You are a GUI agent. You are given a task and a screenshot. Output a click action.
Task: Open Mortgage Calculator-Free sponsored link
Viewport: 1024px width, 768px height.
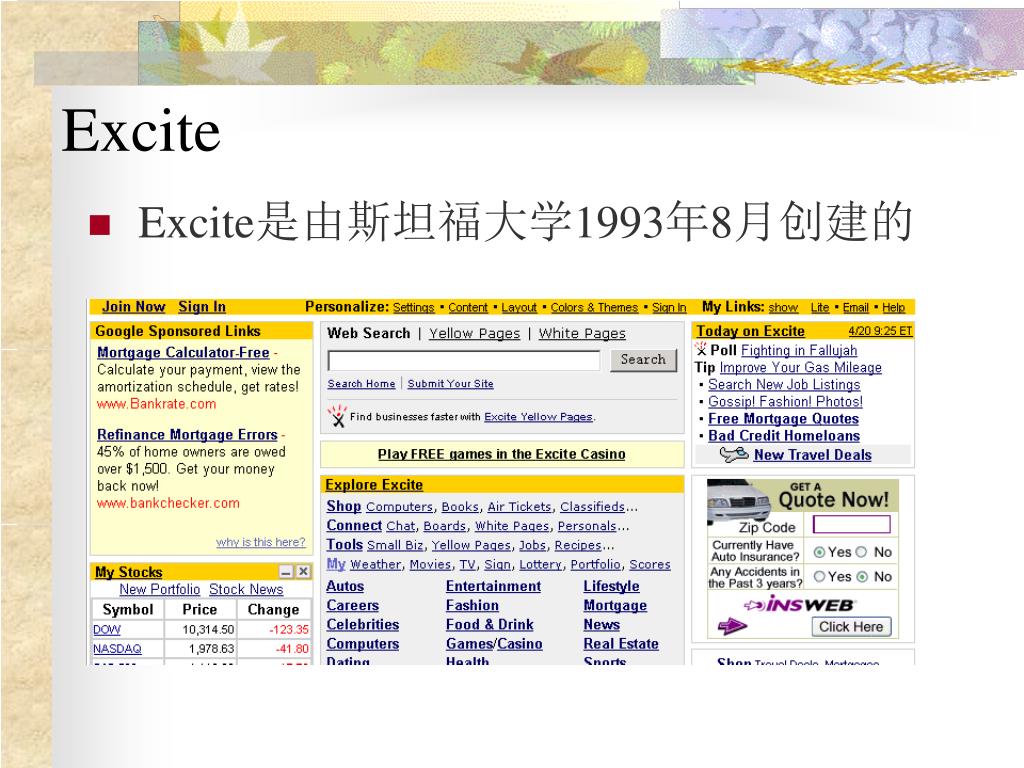183,353
